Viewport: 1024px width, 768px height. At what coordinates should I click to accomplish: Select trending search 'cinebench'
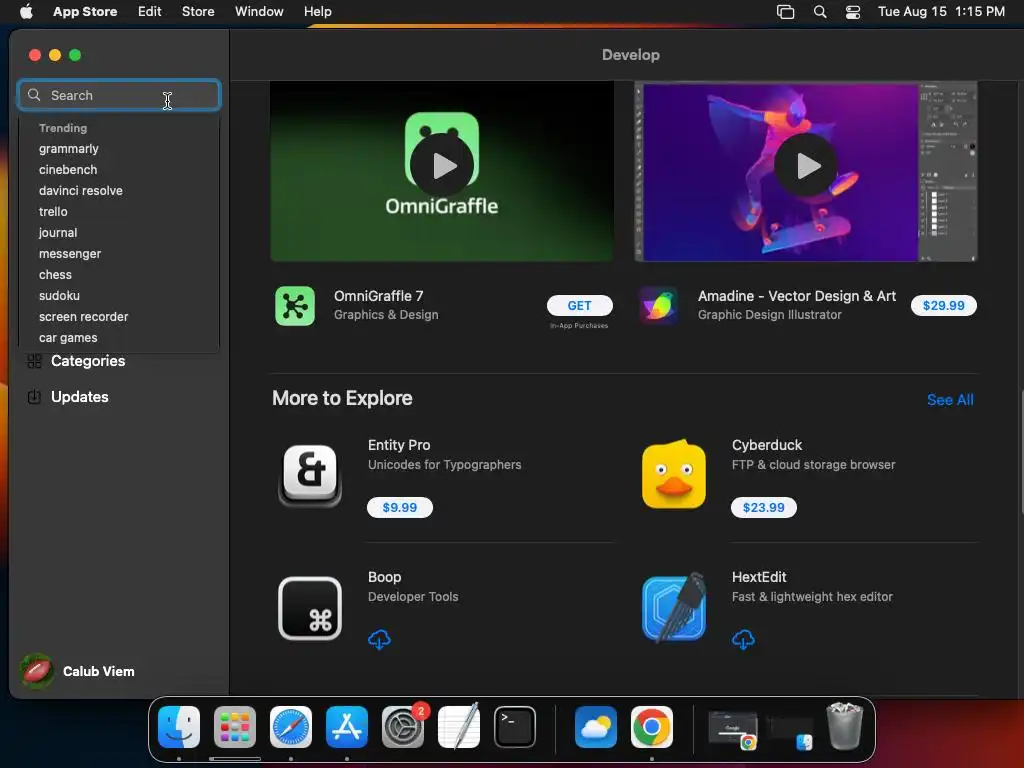click(x=68, y=170)
